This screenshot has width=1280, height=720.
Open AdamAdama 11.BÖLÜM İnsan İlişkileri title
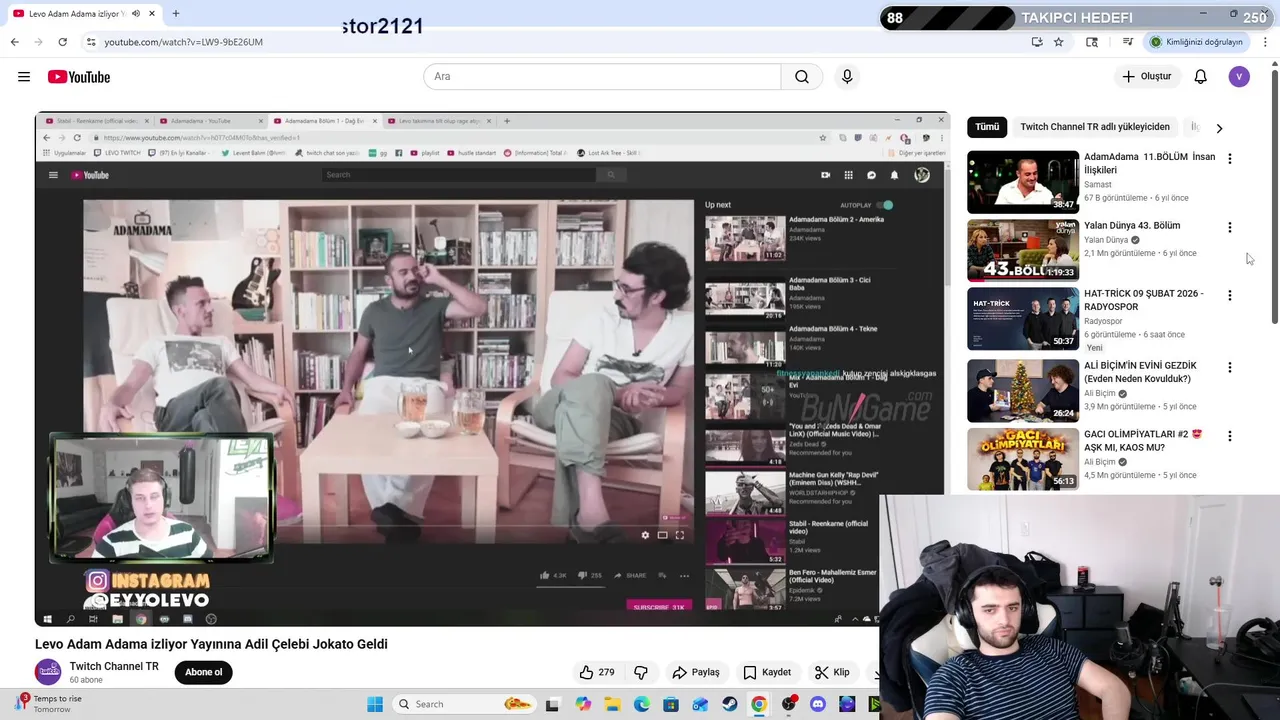coord(1150,164)
